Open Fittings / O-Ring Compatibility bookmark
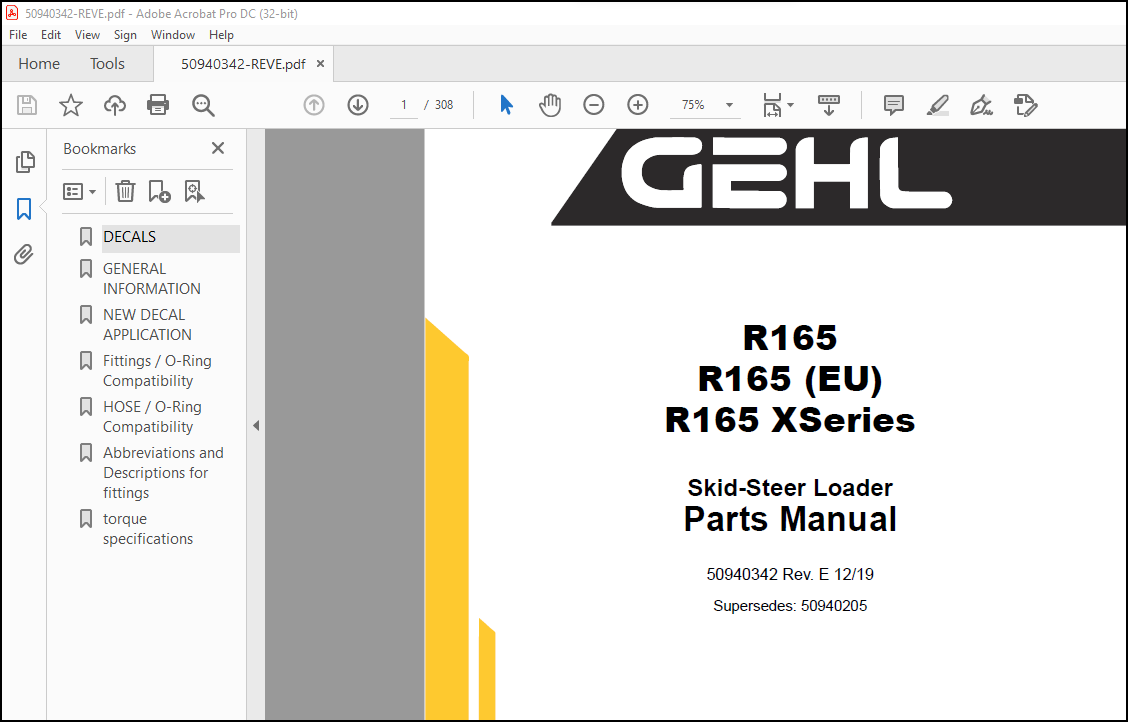 157,370
